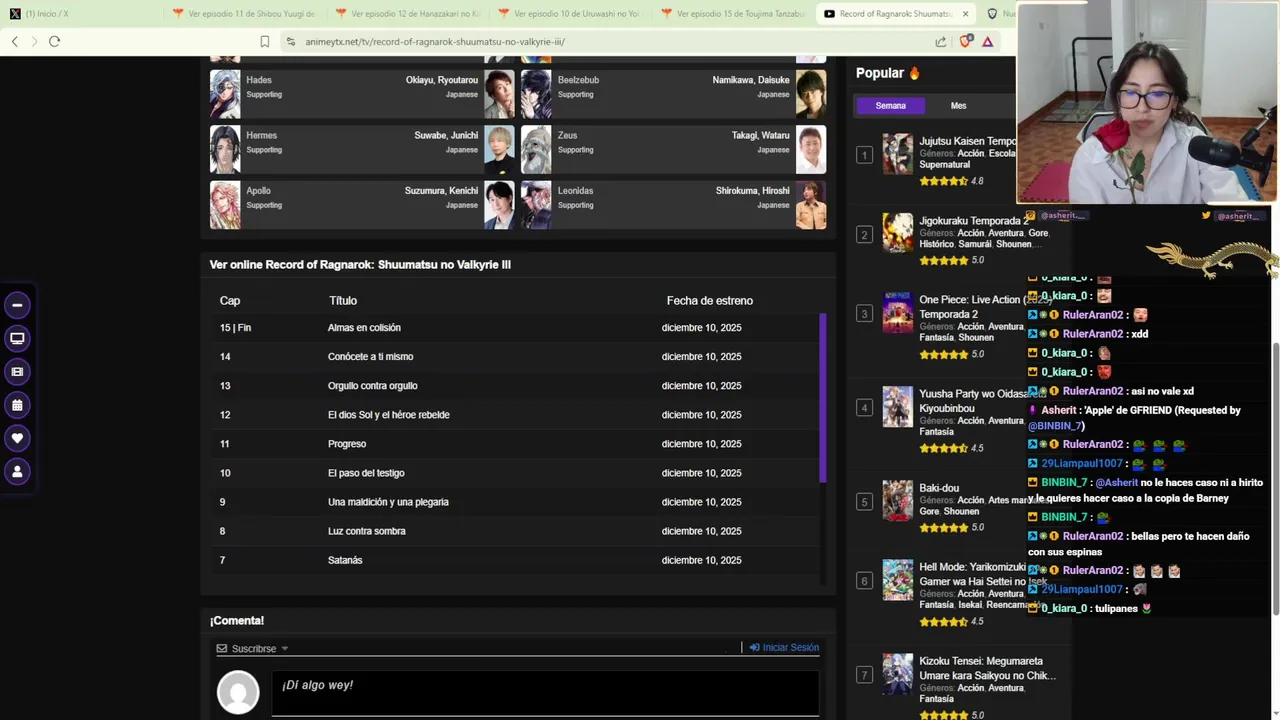Click the Beelzebub character name
The image size is (1280, 720).
pyautogui.click(x=578, y=80)
